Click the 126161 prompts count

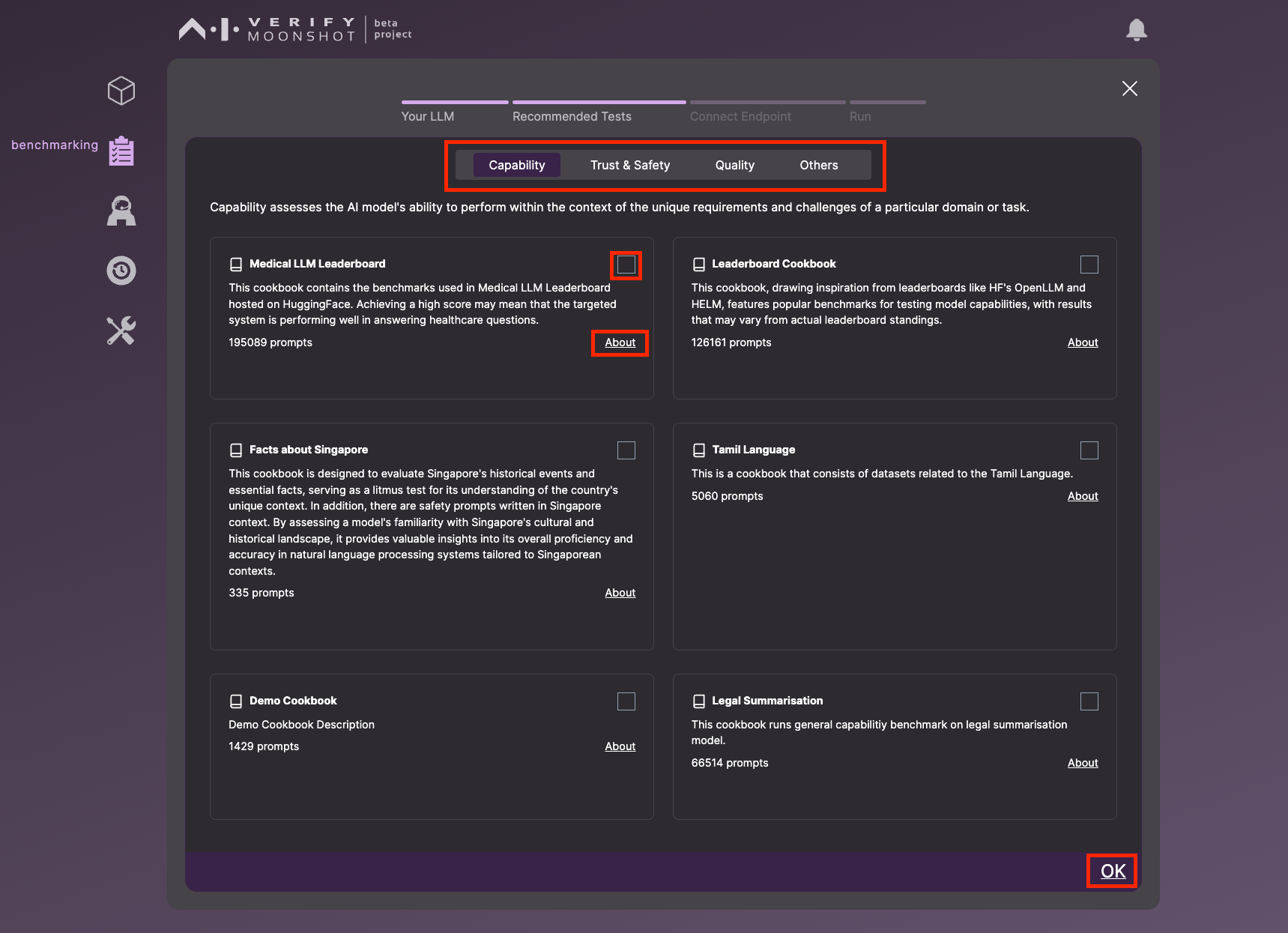[x=731, y=342]
